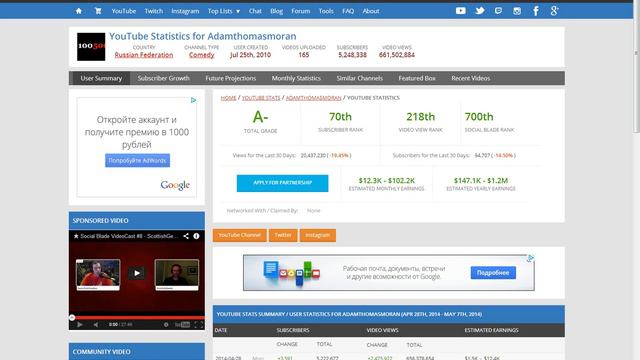
Task: Click AdChoices icon on the AdWords ad
Action: [x=193, y=100]
